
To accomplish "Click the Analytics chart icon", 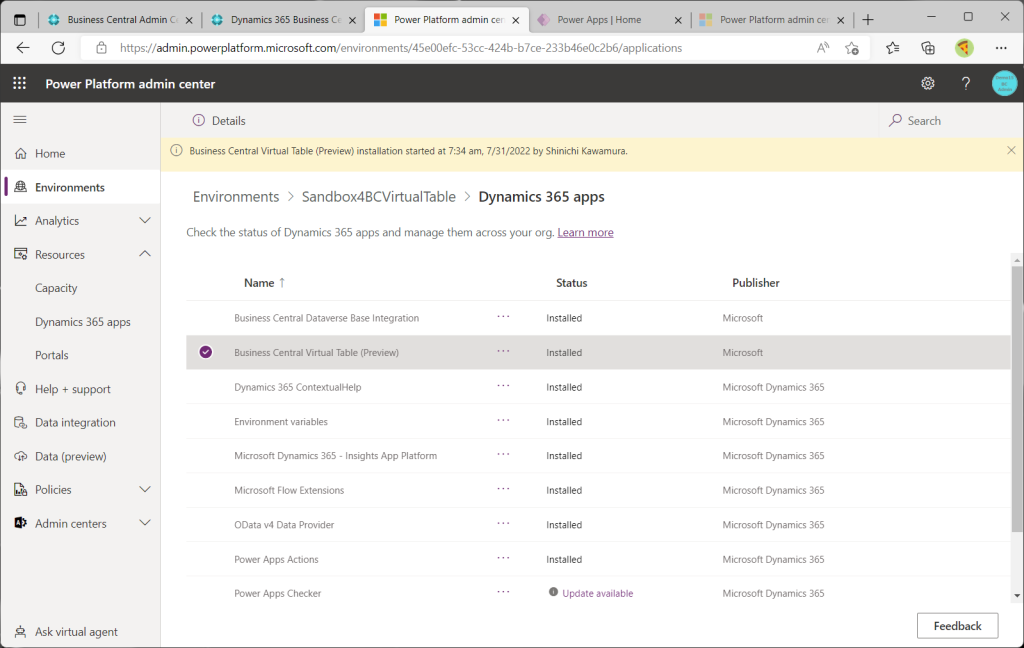I will click(x=21, y=221).
